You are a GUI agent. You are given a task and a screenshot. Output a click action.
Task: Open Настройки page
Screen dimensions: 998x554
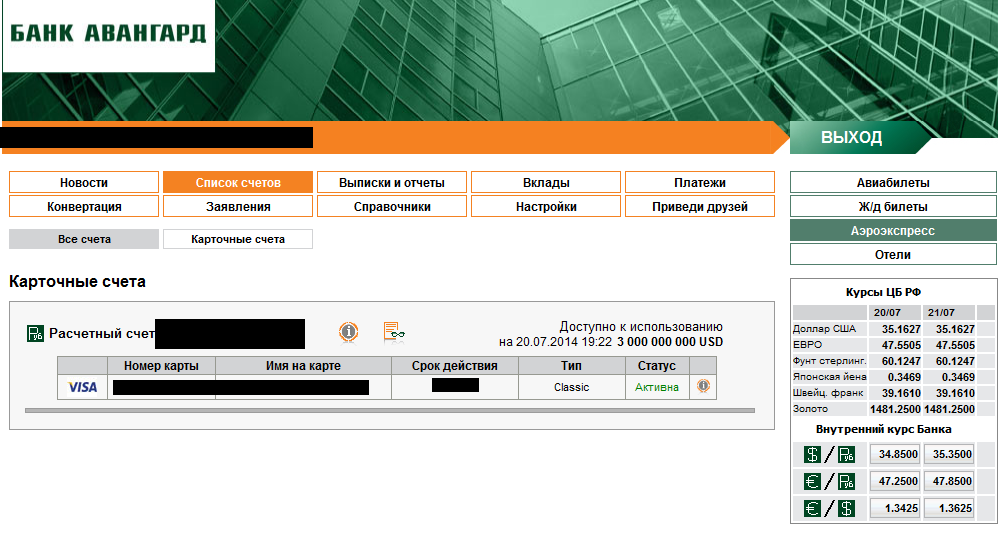546,206
